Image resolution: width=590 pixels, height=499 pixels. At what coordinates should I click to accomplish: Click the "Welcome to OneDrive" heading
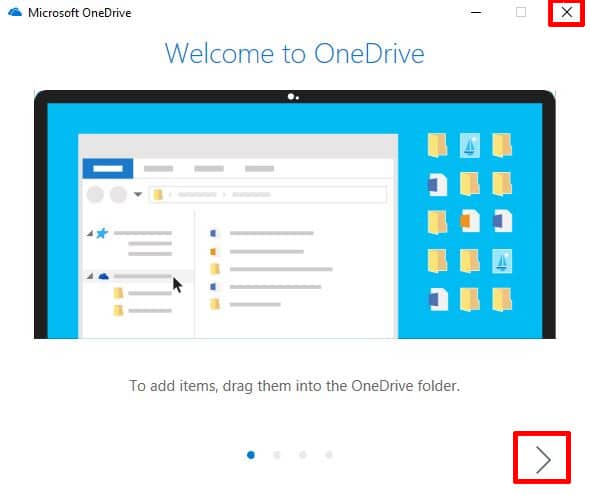295,53
